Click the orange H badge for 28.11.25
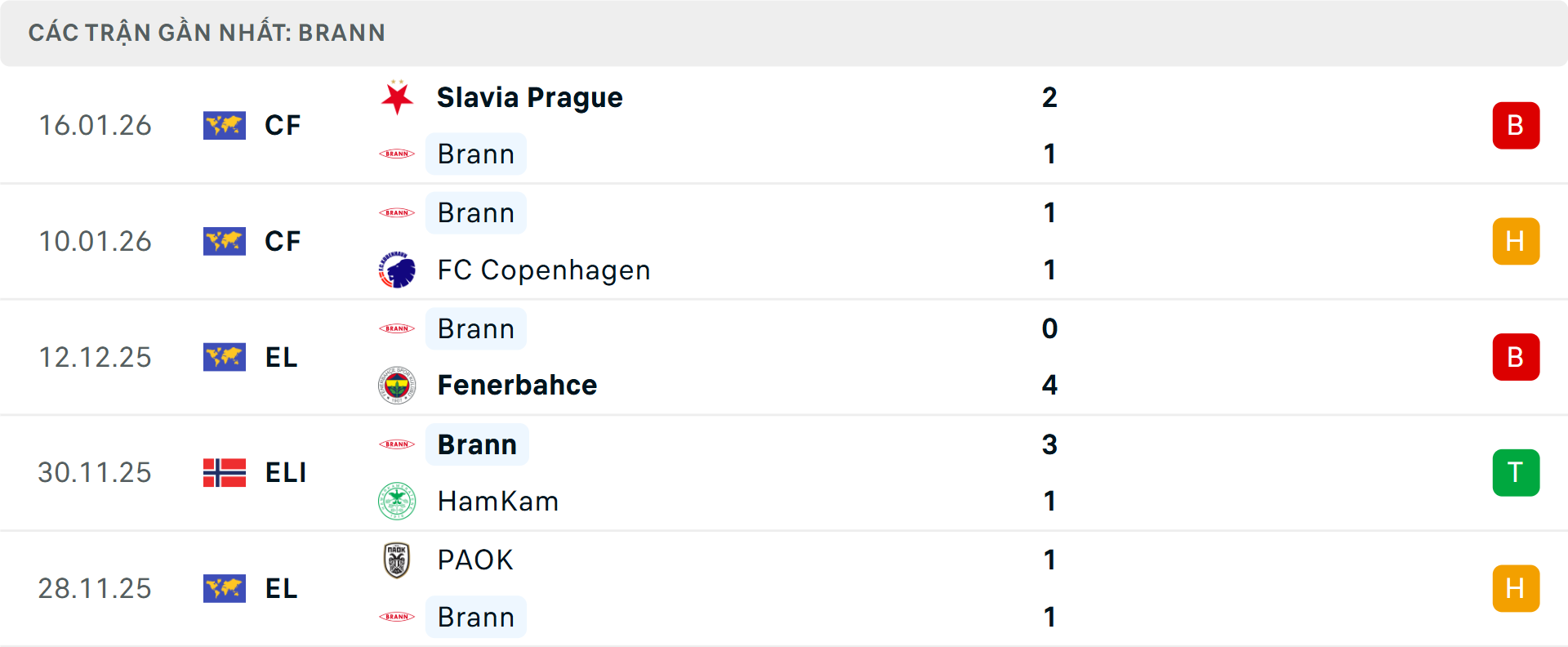Image resolution: width=1568 pixels, height=647 pixels. 1516,589
